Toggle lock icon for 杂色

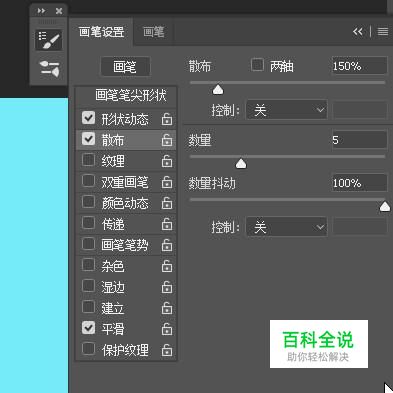tap(167, 266)
